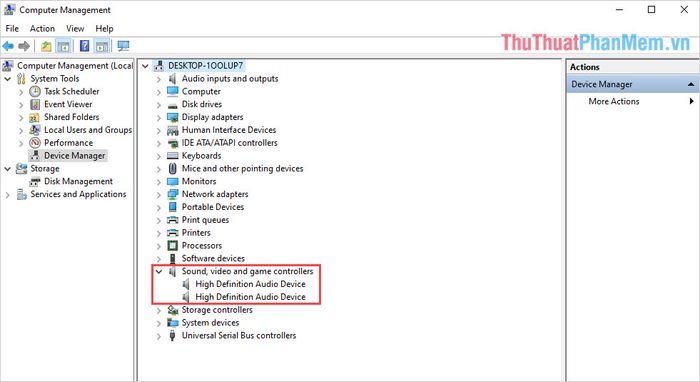Screen dimensions: 700x382
Task: Expand the Monitors chevron
Action: [158, 182]
